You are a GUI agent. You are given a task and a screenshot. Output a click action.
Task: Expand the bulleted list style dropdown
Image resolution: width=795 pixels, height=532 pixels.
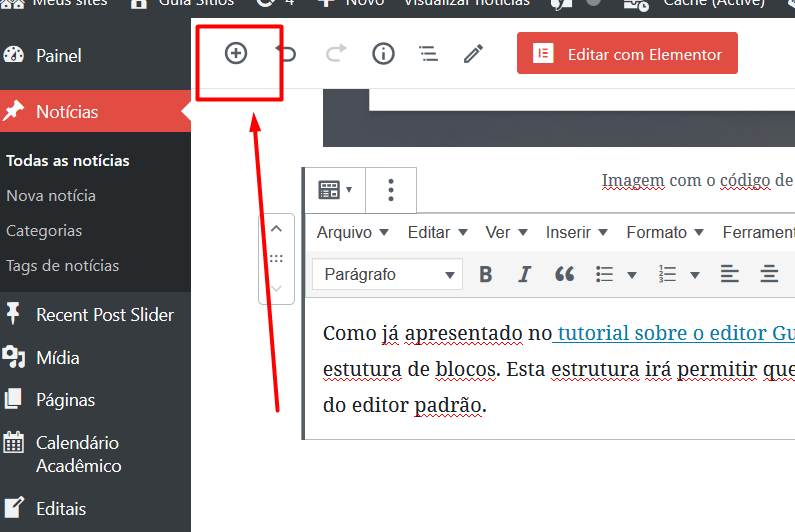click(x=631, y=274)
